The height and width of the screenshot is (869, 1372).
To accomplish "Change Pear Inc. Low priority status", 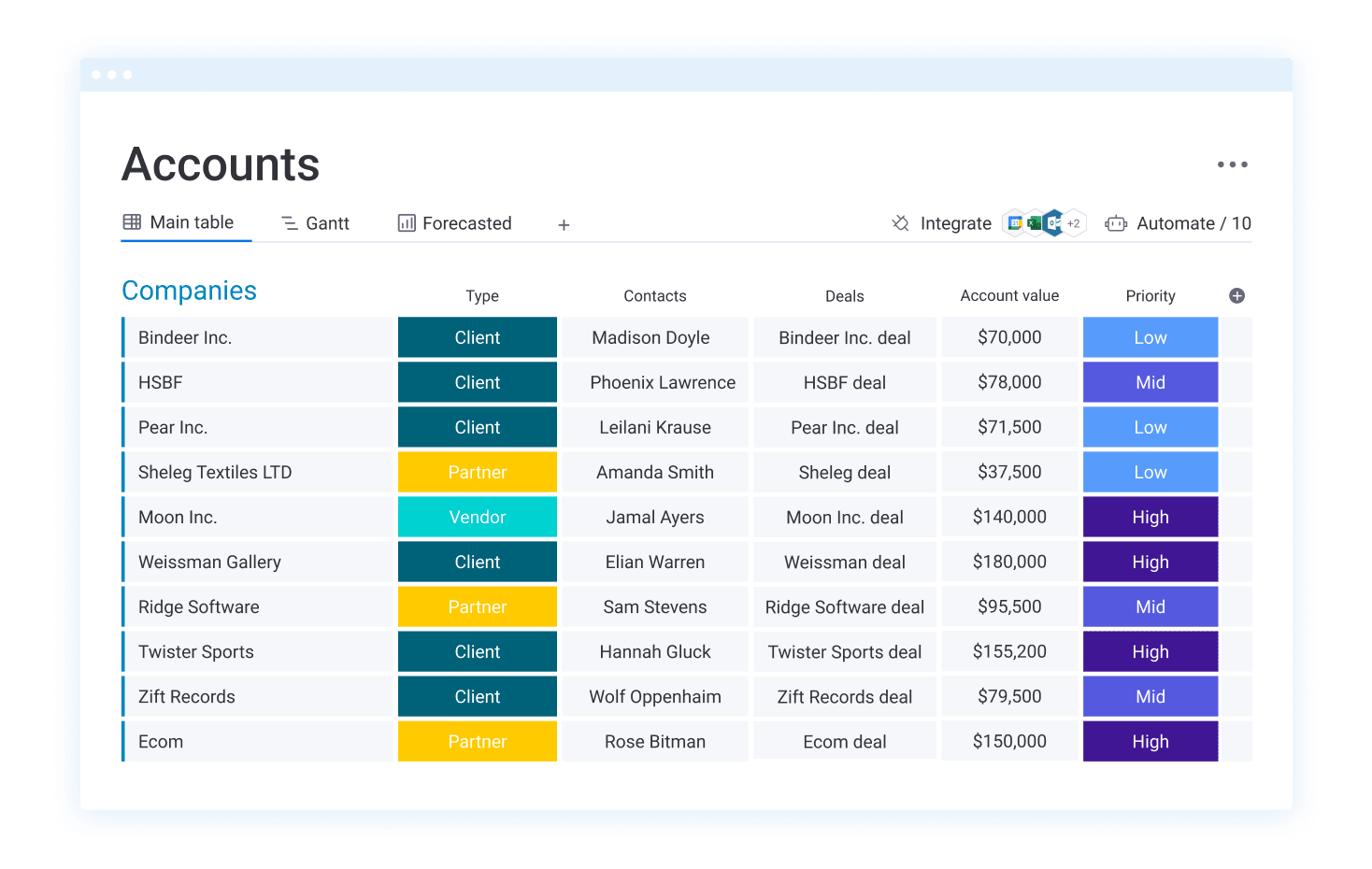I will point(1150,427).
